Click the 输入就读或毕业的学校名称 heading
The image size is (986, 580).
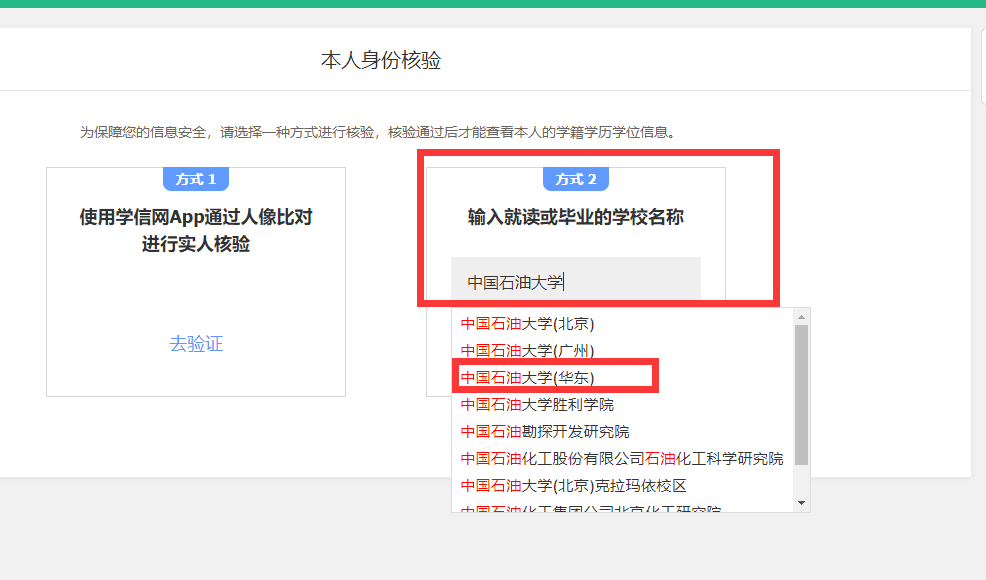click(576, 217)
